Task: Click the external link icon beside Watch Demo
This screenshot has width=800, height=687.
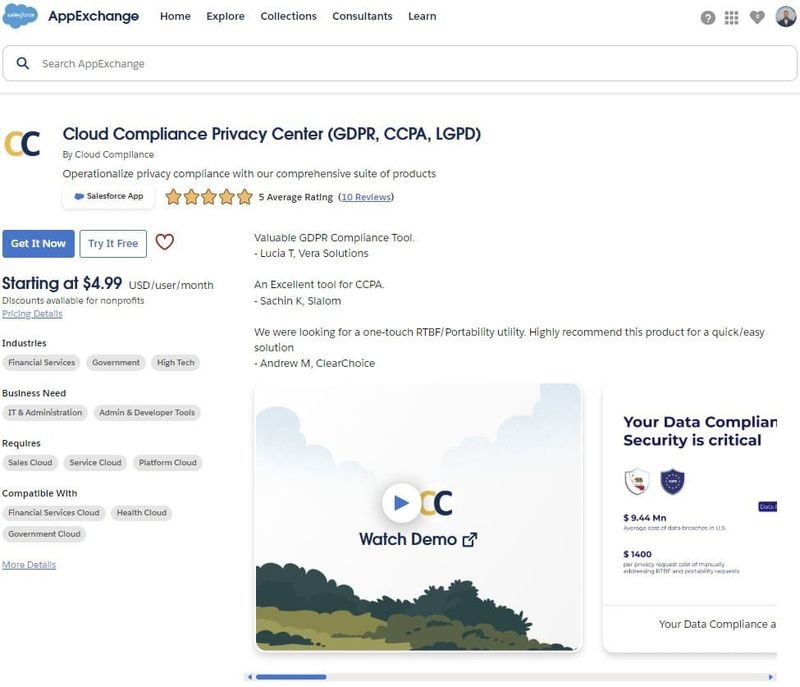Action: [x=469, y=540]
